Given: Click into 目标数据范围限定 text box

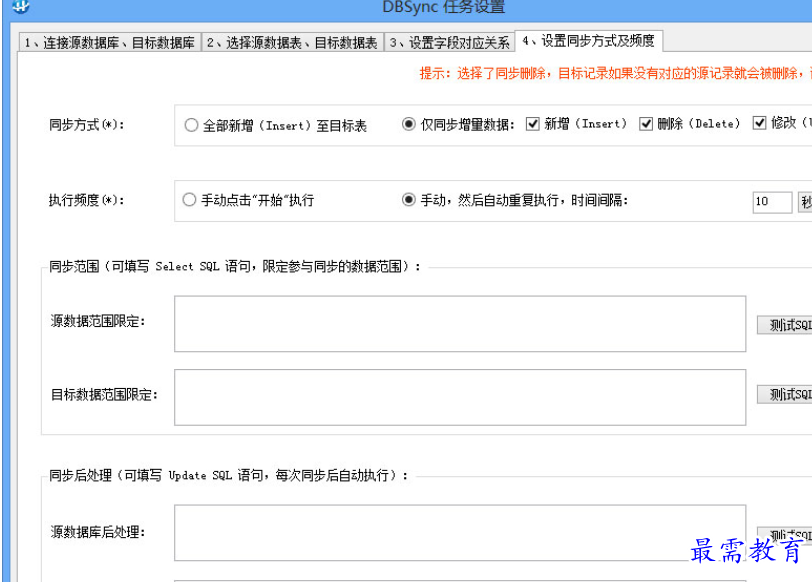Looking at the screenshot, I should 460,397.
